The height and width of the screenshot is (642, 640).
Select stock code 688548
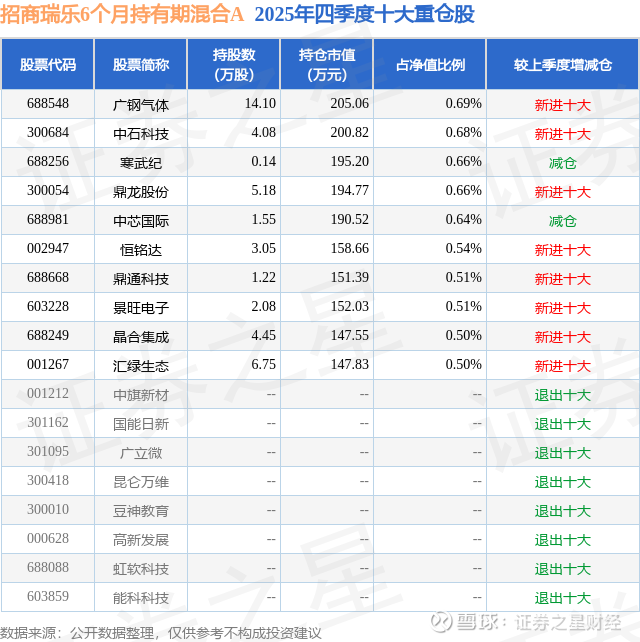48,103
